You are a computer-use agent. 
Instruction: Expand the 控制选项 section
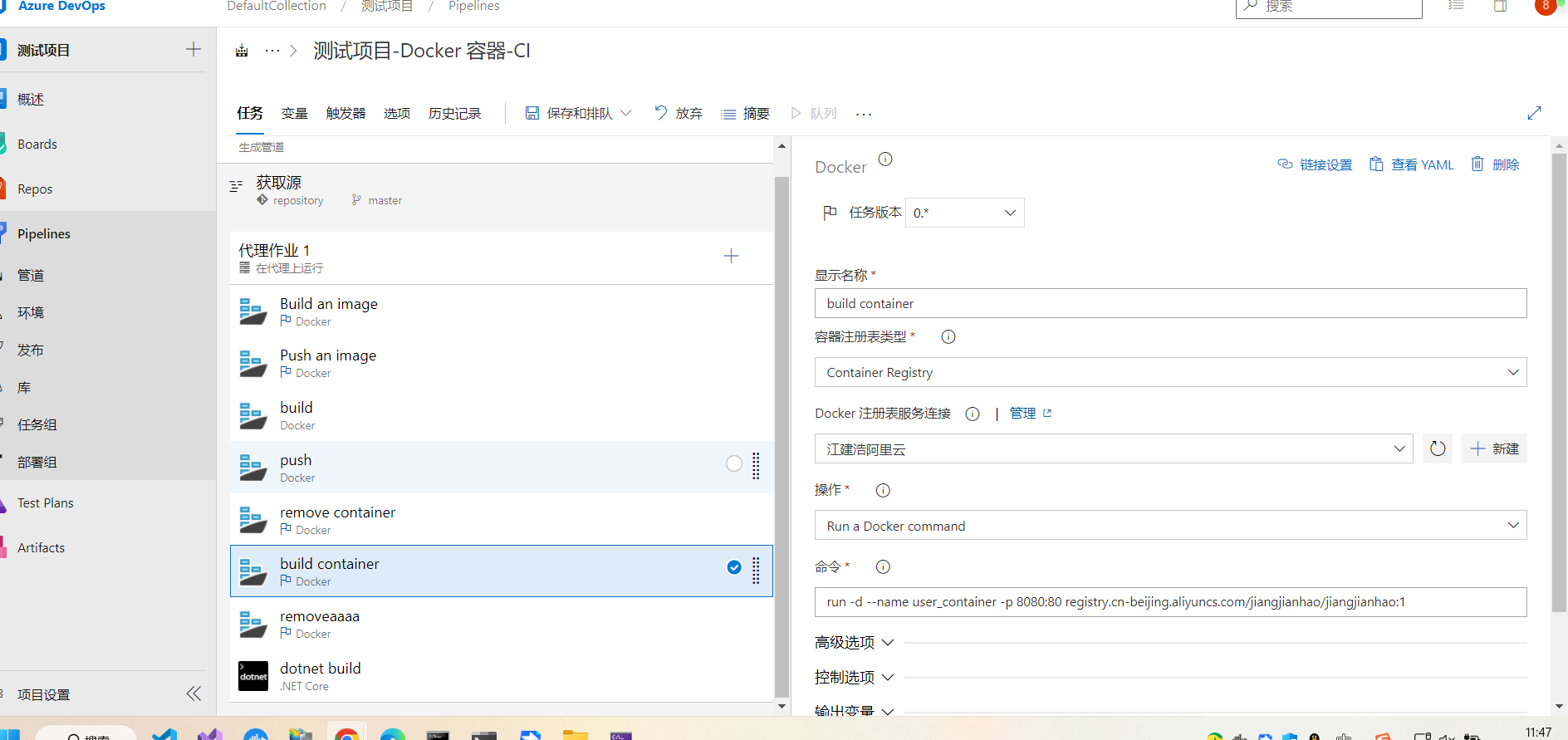click(x=855, y=677)
